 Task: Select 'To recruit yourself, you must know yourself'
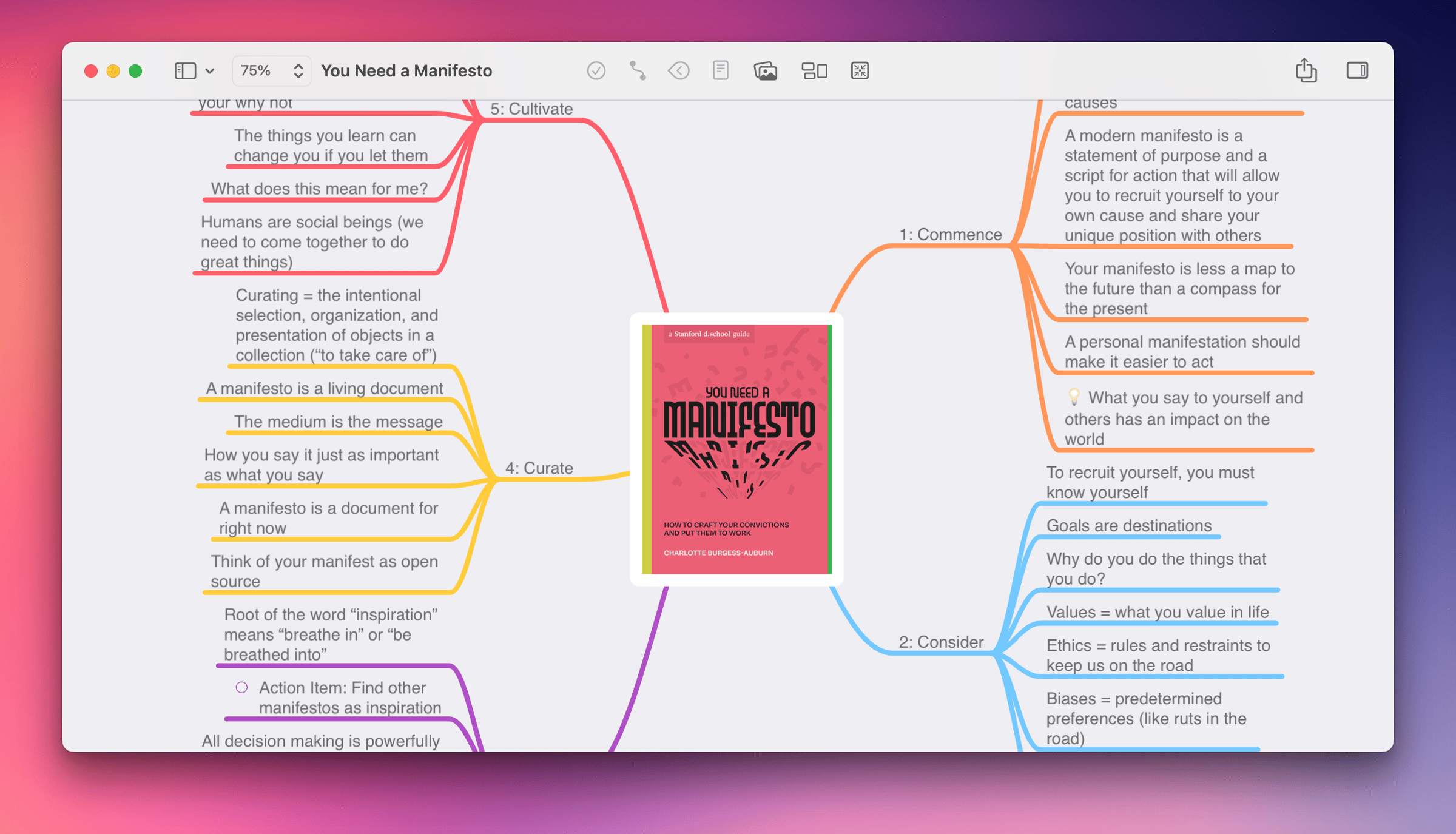point(1150,482)
